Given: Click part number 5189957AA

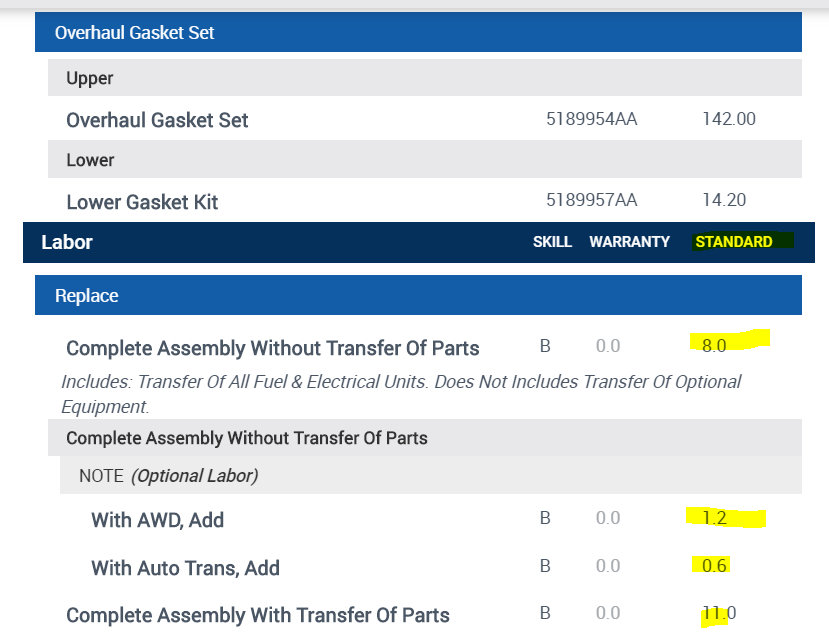Looking at the screenshot, I should [591, 201].
